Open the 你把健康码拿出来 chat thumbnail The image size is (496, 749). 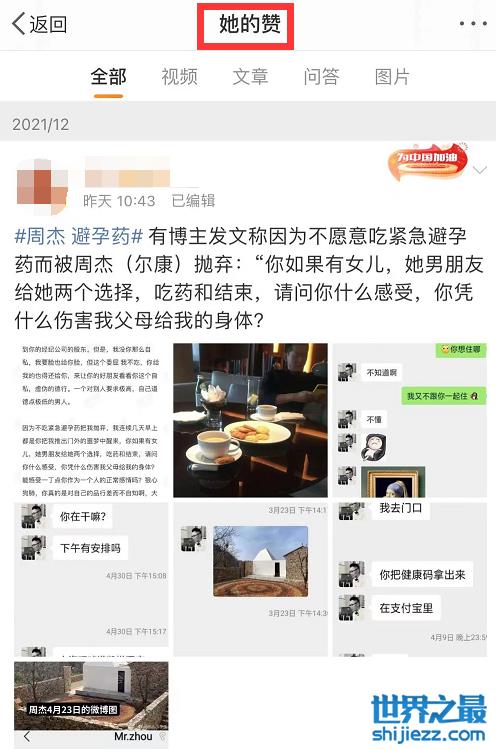[410, 579]
